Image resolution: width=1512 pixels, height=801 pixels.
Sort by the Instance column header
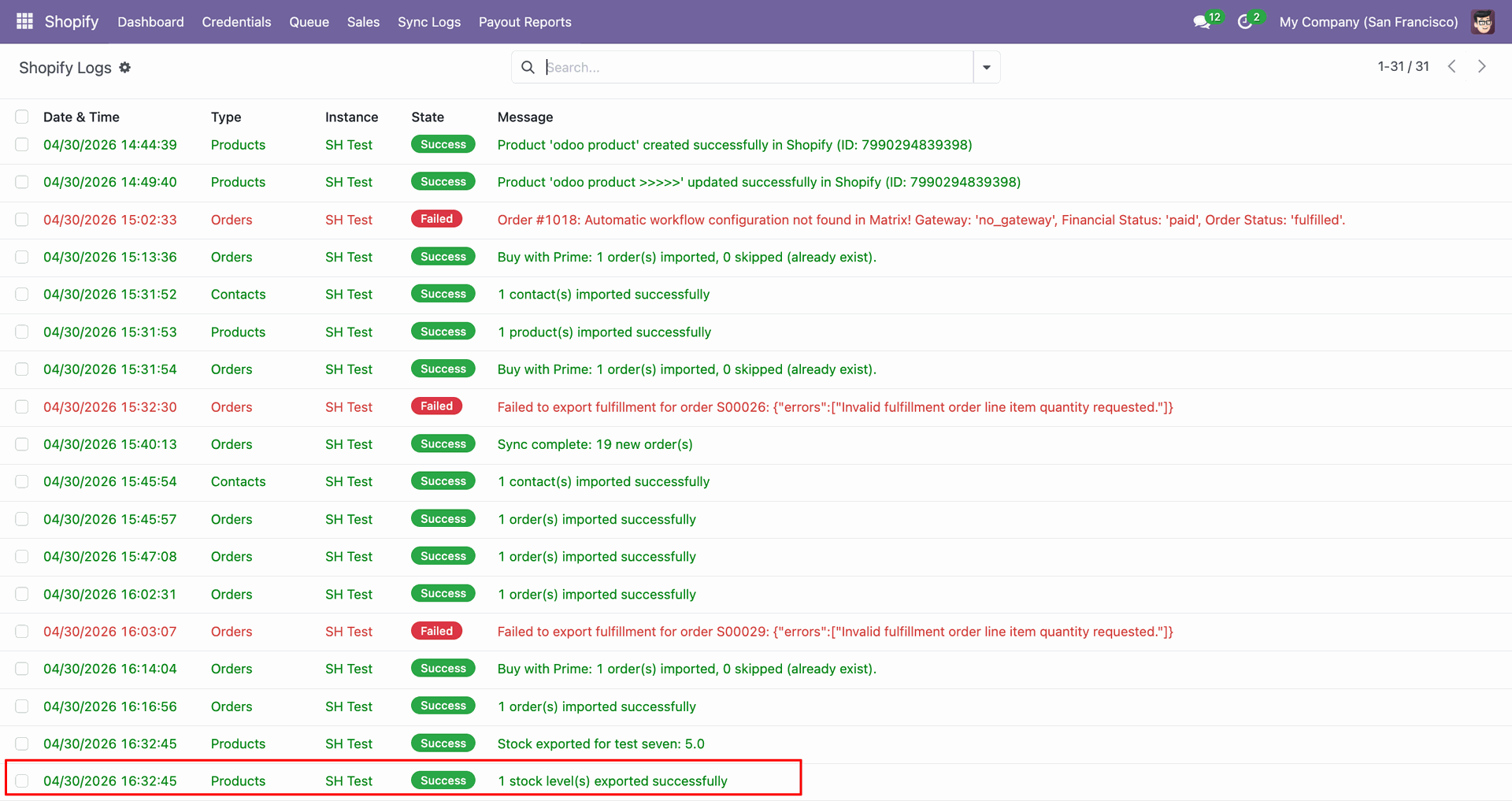[351, 117]
